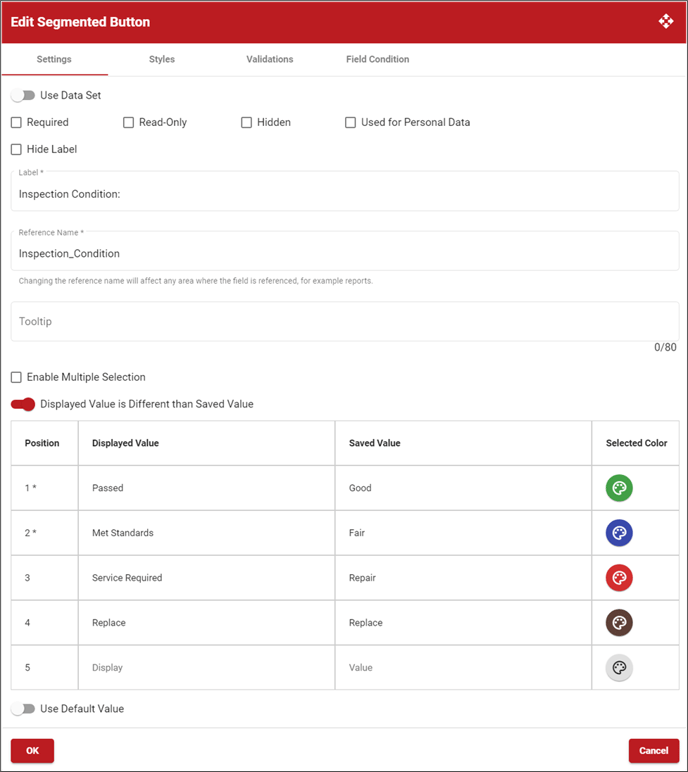Switch to the Styles tab
The height and width of the screenshot is (772, 688).
pos(162,59)
